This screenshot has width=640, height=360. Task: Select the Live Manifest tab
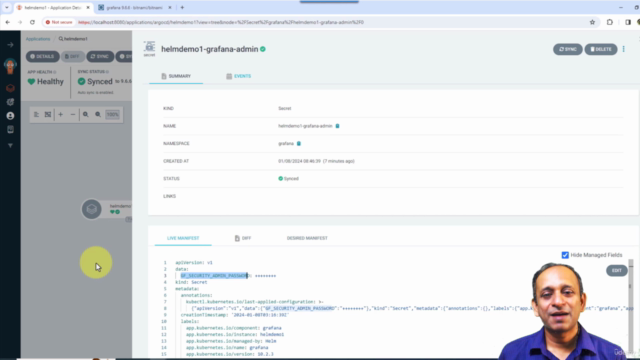183,238
